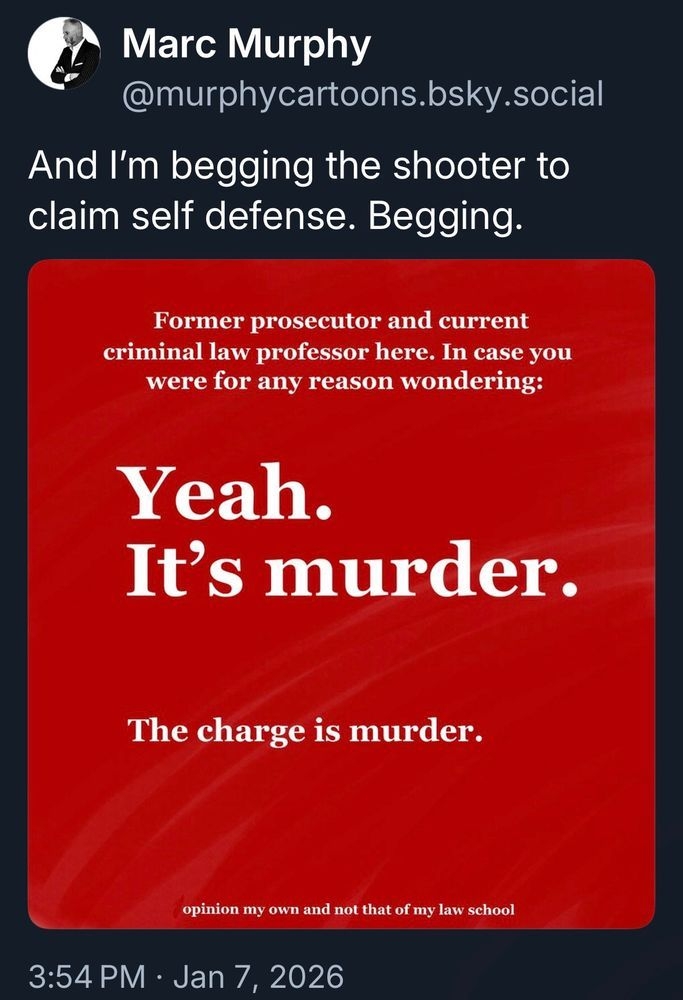
Task: Open the Marc Murphy display name
Action: click(x=246, y=46)
